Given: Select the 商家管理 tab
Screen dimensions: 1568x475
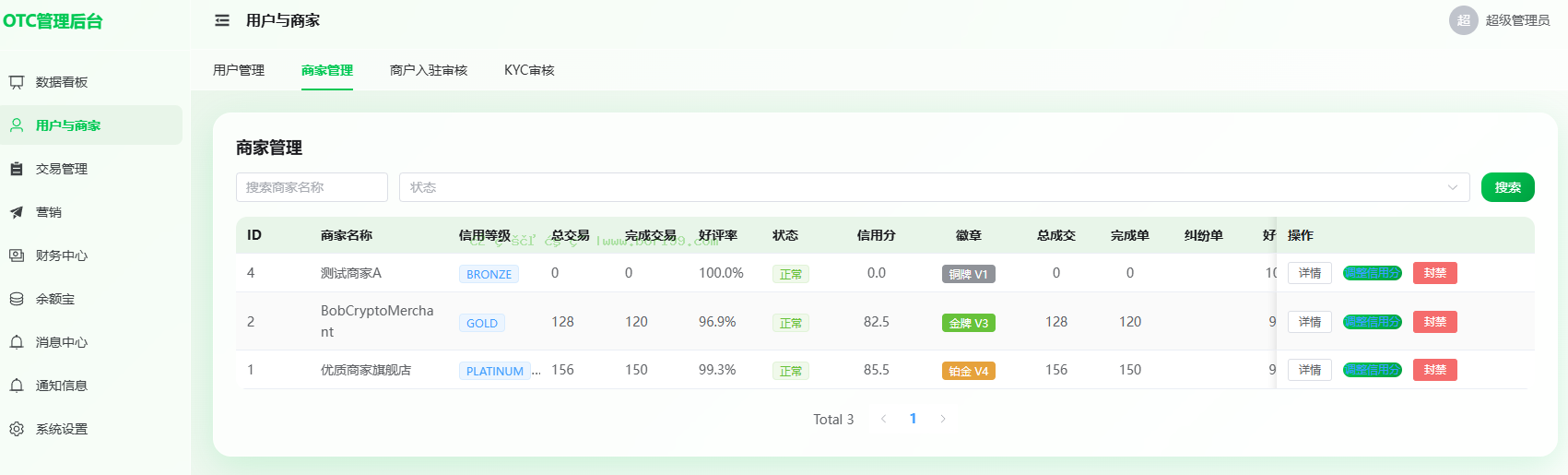Looking at the screenshot, I should pos(327,70).
